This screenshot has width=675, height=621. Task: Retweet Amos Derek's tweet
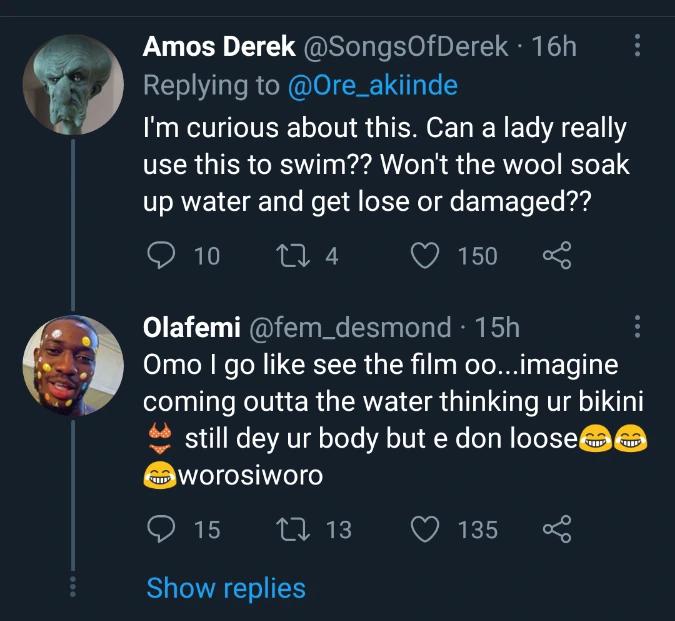293,256
